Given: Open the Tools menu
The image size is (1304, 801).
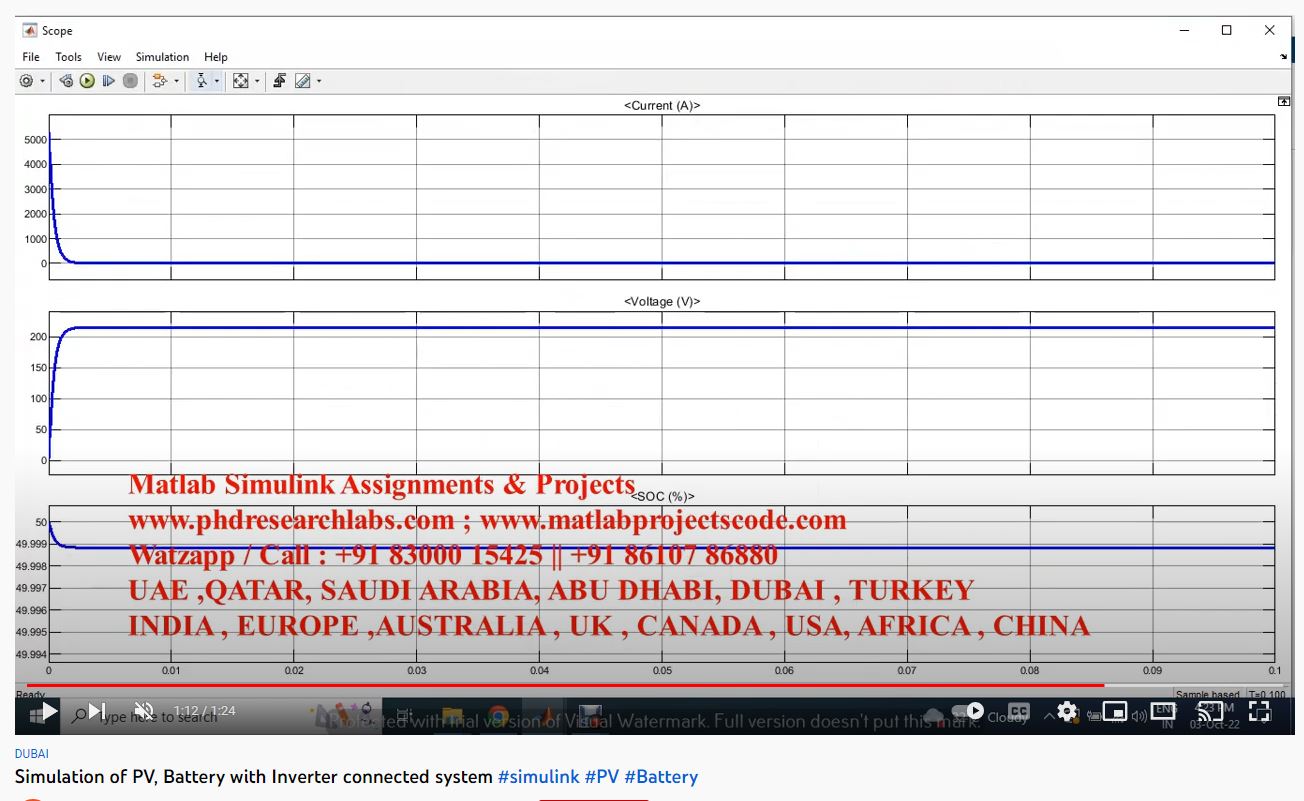Looking at the screenshot, I should coord(68,57).
